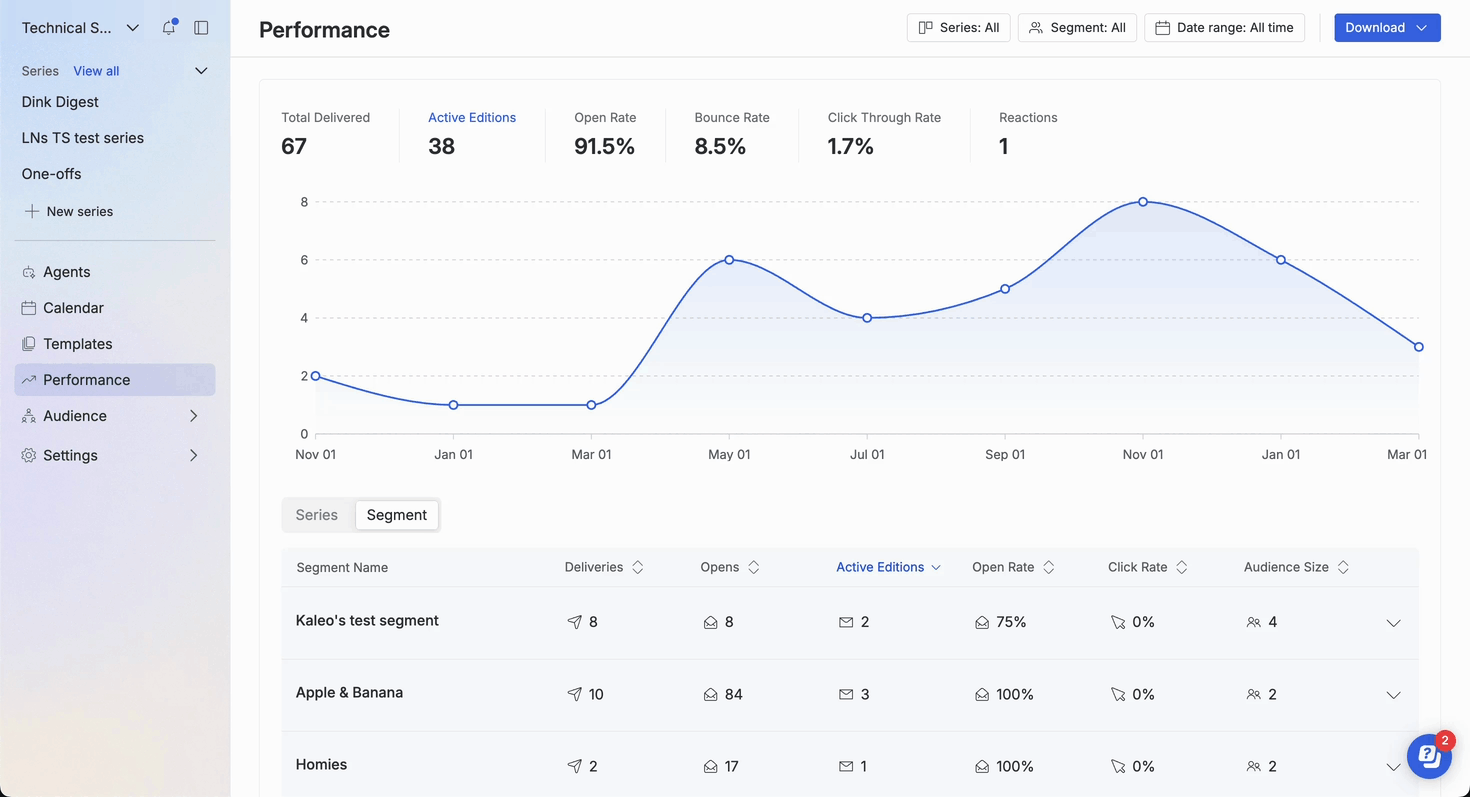Open Calendar from the sidebar
Image resolution: width=1470 pixels, height=797 pixels.
pos(73,308)
